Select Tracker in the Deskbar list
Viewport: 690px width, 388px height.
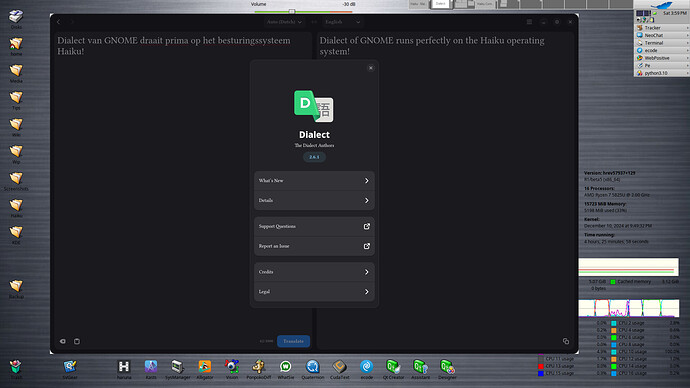tap(661, 28)
